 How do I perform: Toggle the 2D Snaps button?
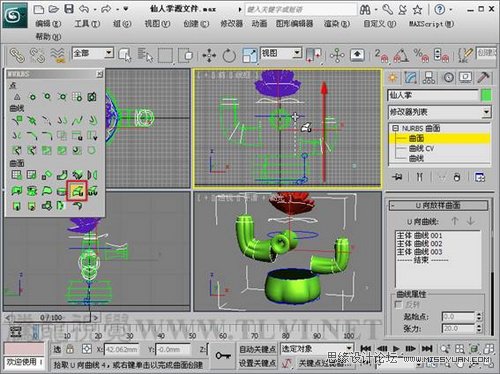381,56
